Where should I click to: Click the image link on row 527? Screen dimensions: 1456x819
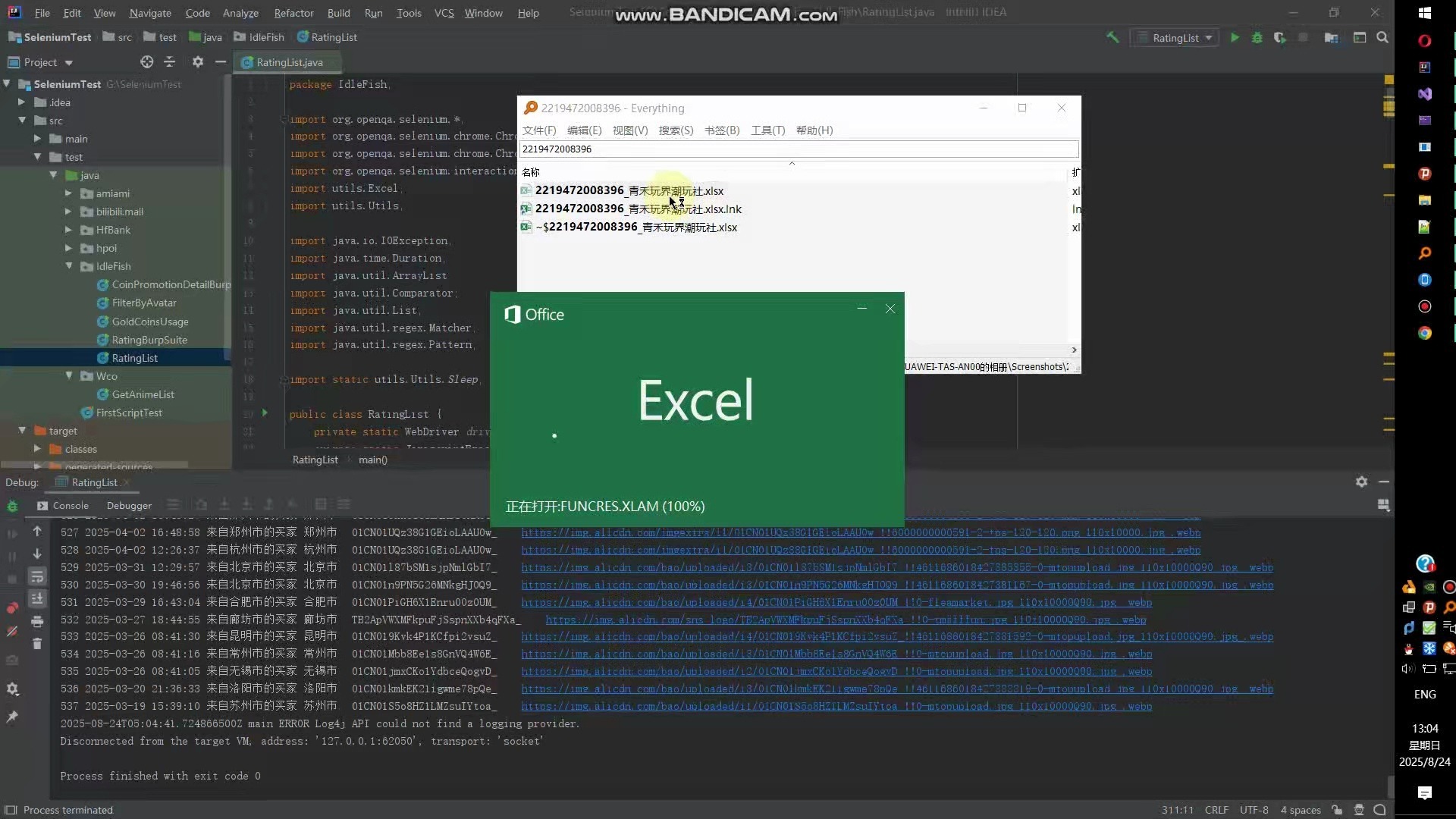[x=861, y=532]
